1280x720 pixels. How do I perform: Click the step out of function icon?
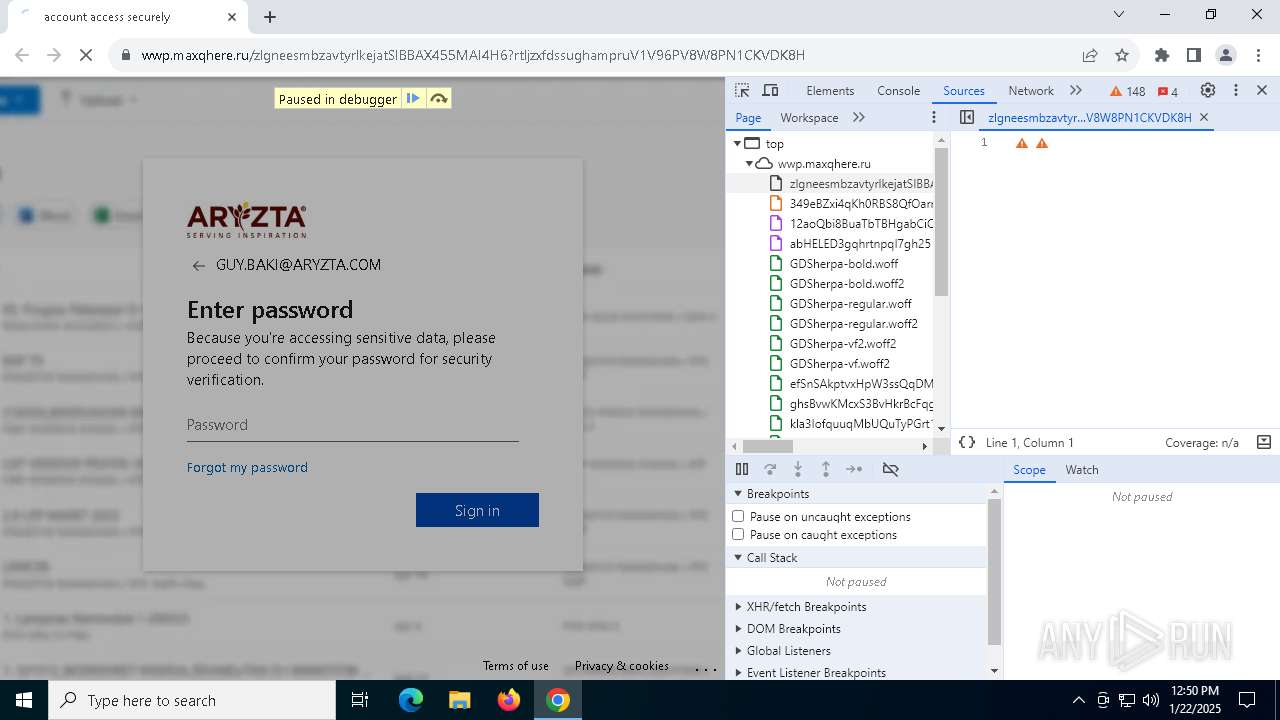(826, 469)
